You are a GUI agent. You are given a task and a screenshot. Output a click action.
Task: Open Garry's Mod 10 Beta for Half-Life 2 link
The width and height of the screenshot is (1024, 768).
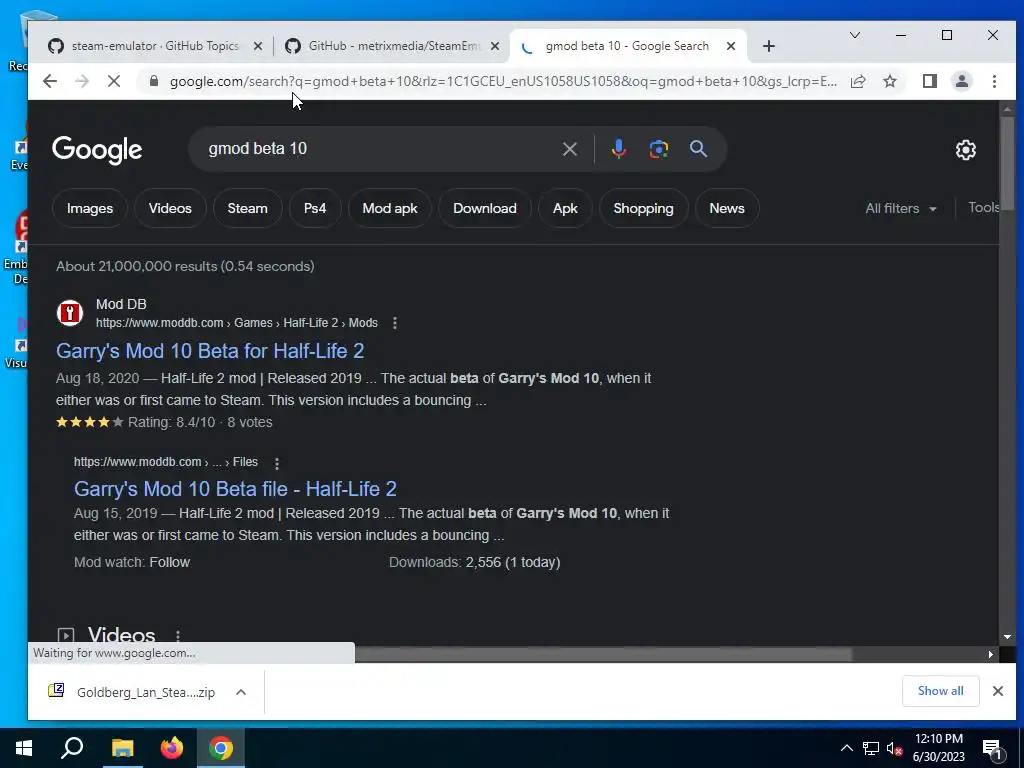[210, 351]
